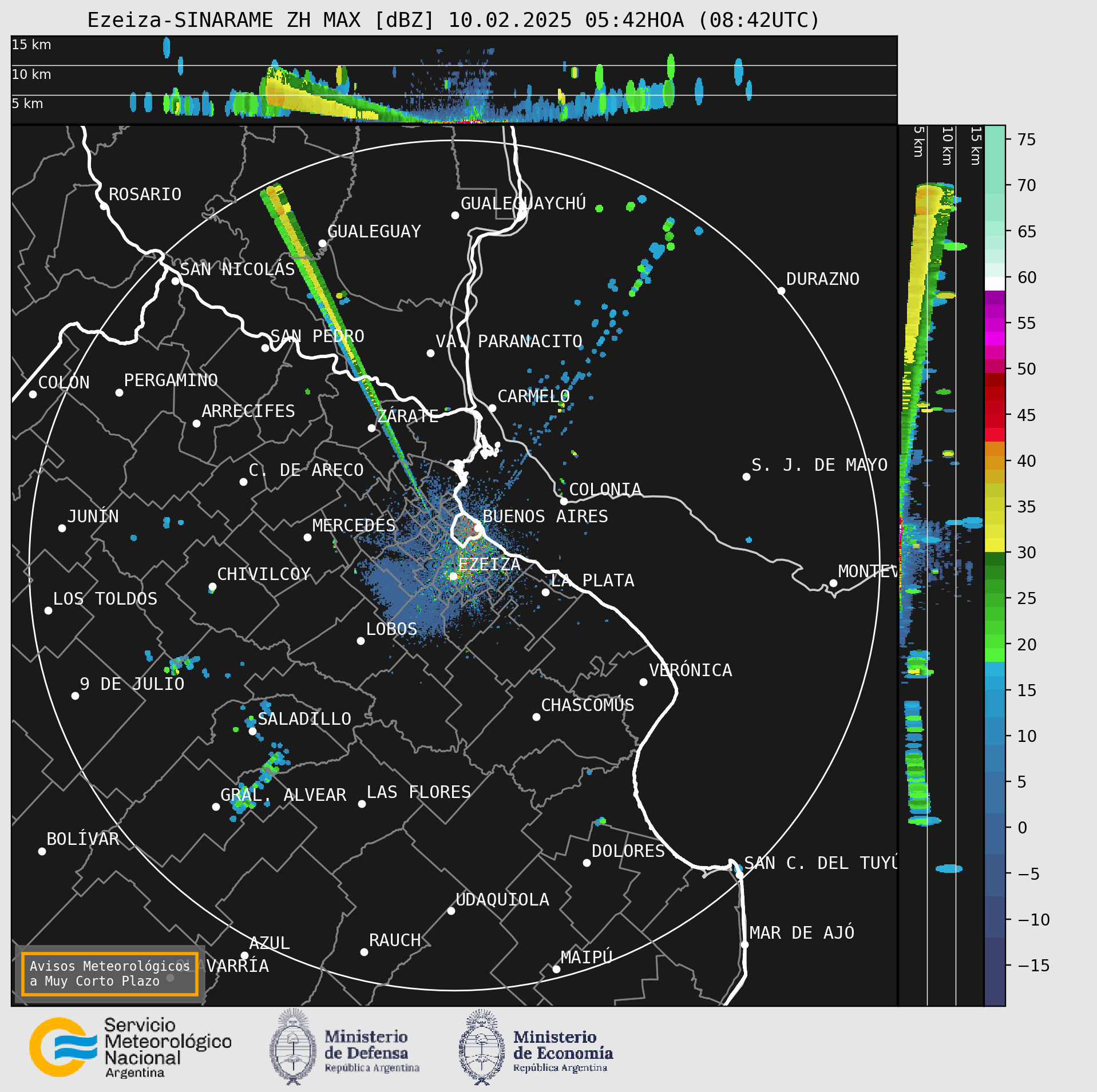Click the magenta 55 dBZ colorbar band

click(x=995, y=325)
